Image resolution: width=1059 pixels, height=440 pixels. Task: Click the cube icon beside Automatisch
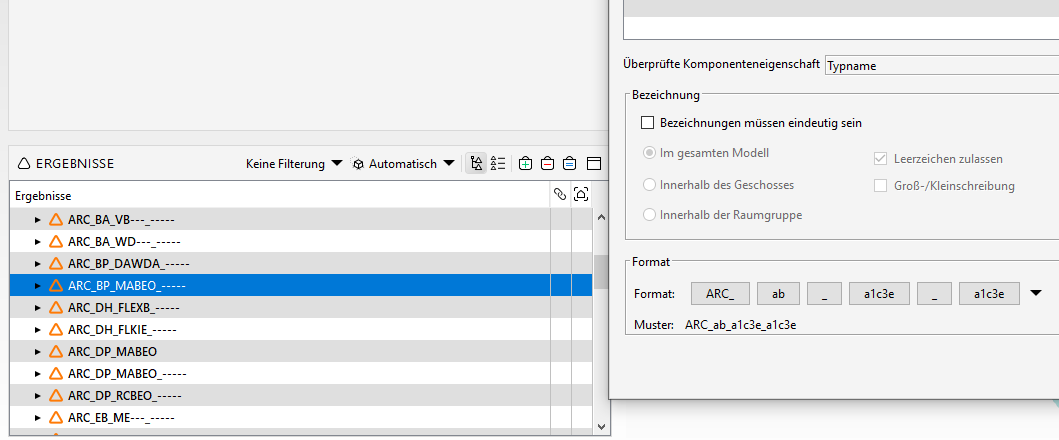tap(359, 164)
